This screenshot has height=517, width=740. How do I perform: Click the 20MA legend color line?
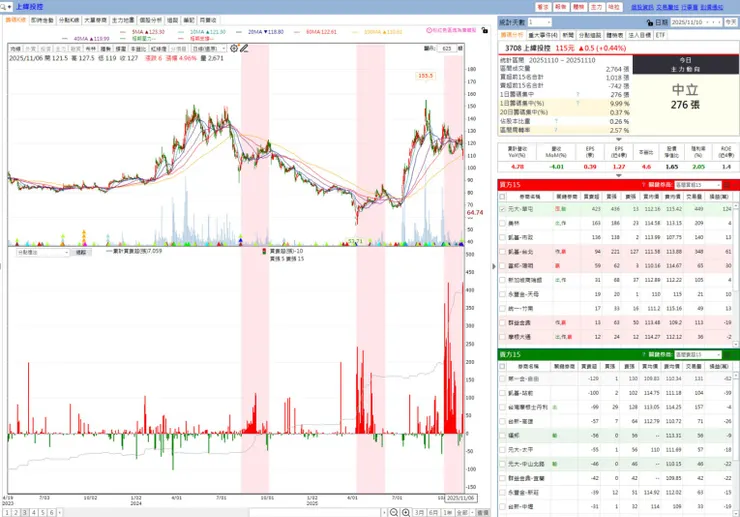point(239,32)
